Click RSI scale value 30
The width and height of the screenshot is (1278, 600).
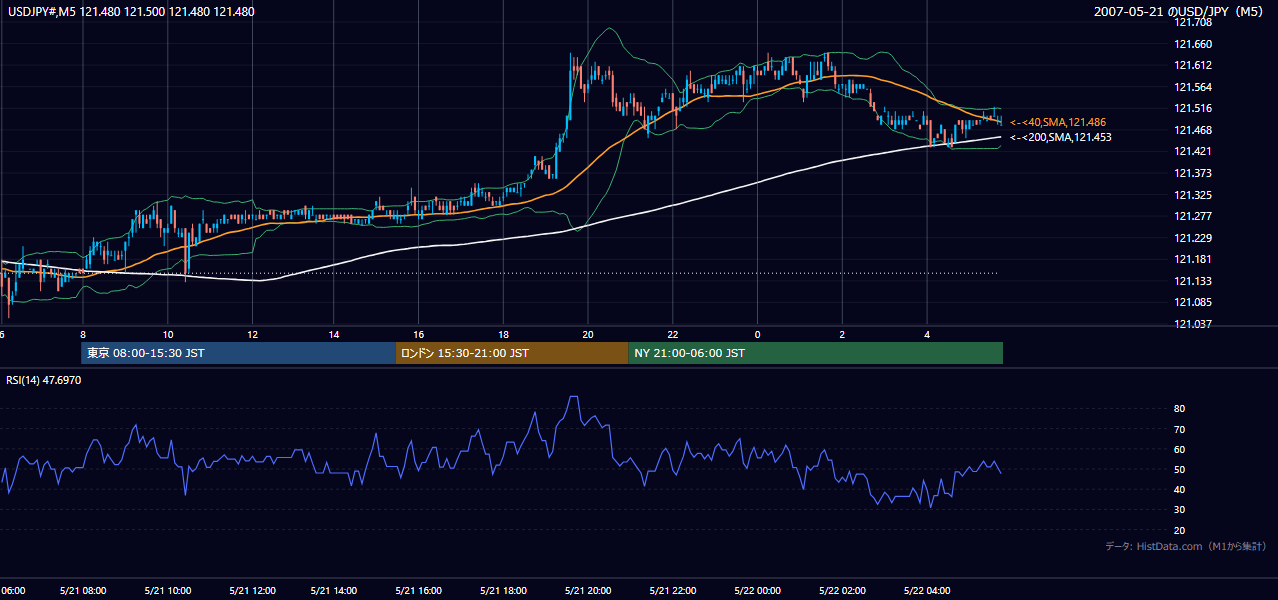click(x=1180, y=510)
